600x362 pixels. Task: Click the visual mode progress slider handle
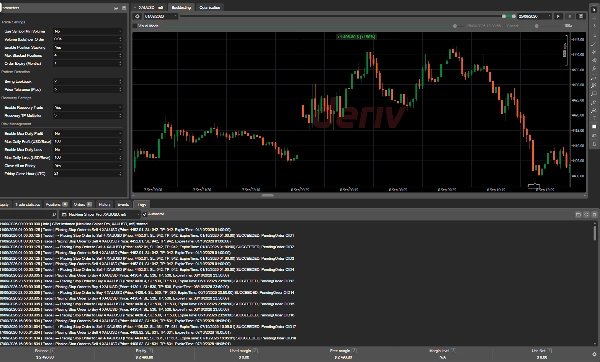tap(455, 26)
